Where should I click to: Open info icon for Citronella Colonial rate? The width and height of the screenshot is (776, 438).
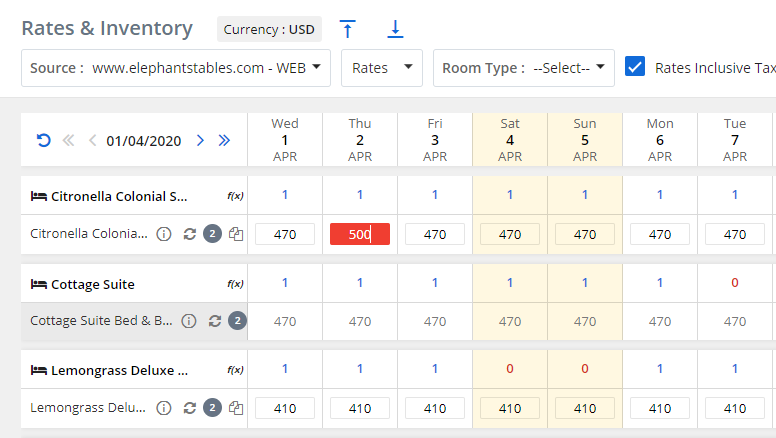[x=165, y=234]
